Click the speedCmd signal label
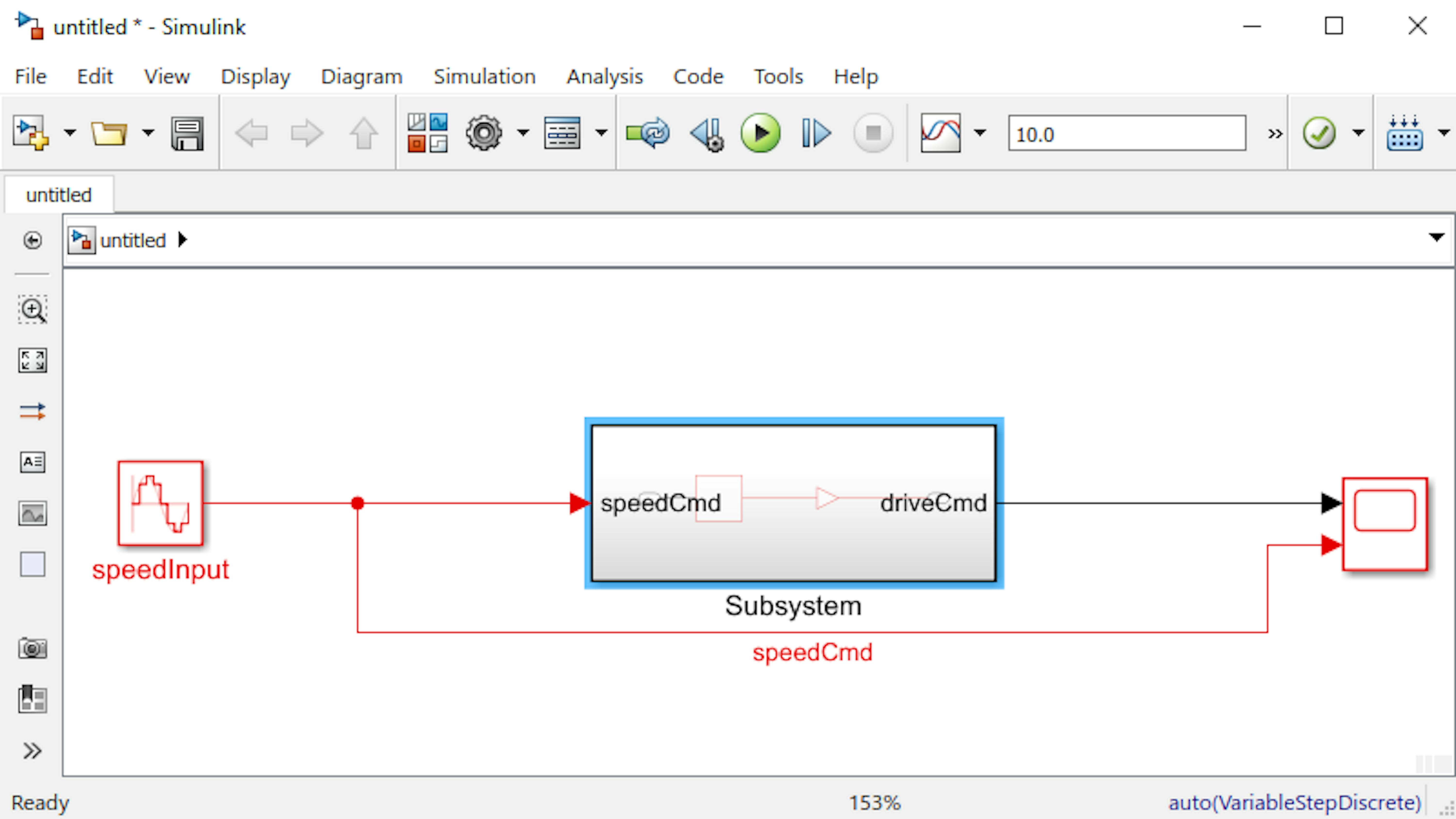Viewport: 1456px width, 819px height. [812, 652]
